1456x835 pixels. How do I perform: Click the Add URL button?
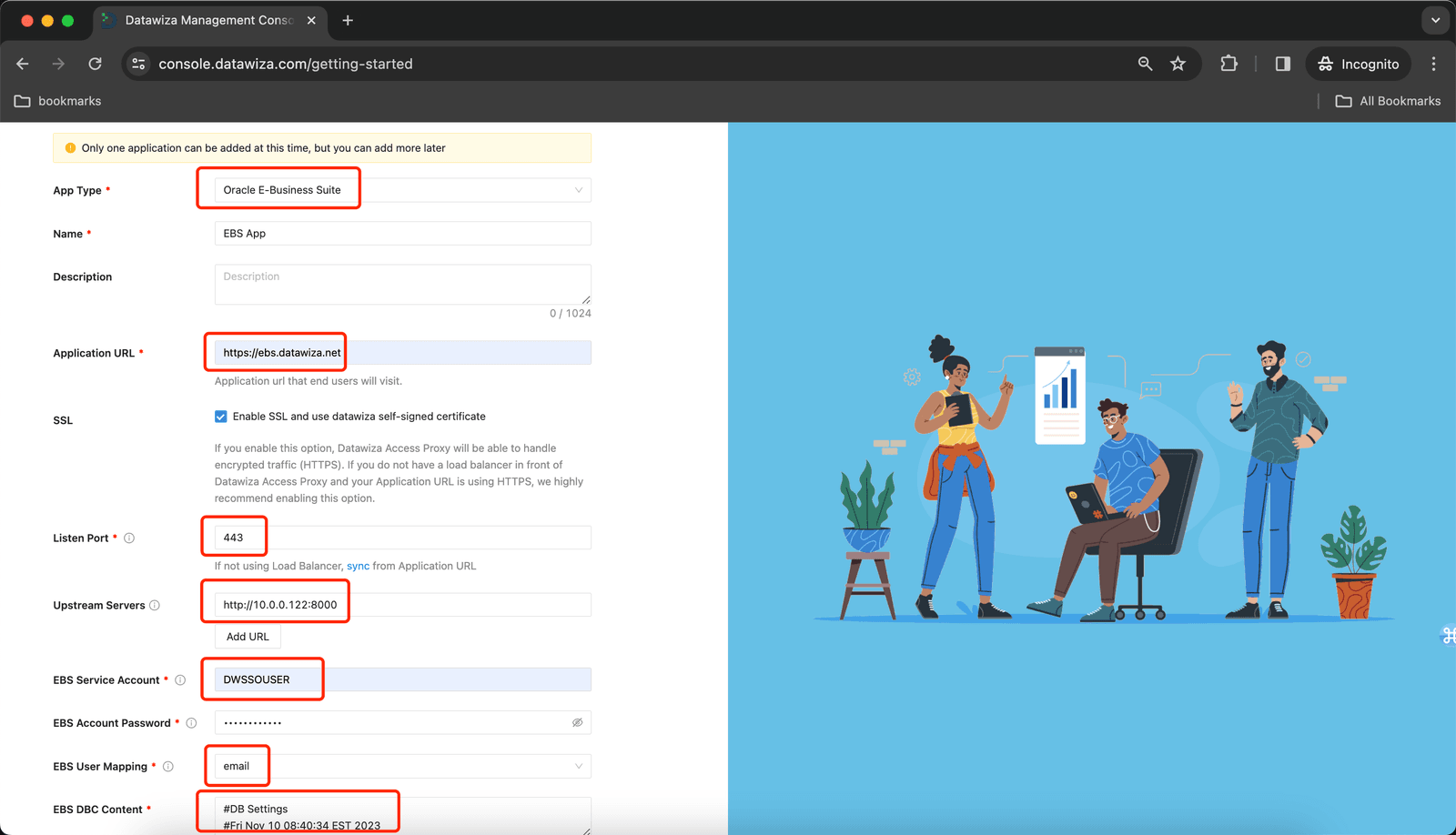coord(248,637)
